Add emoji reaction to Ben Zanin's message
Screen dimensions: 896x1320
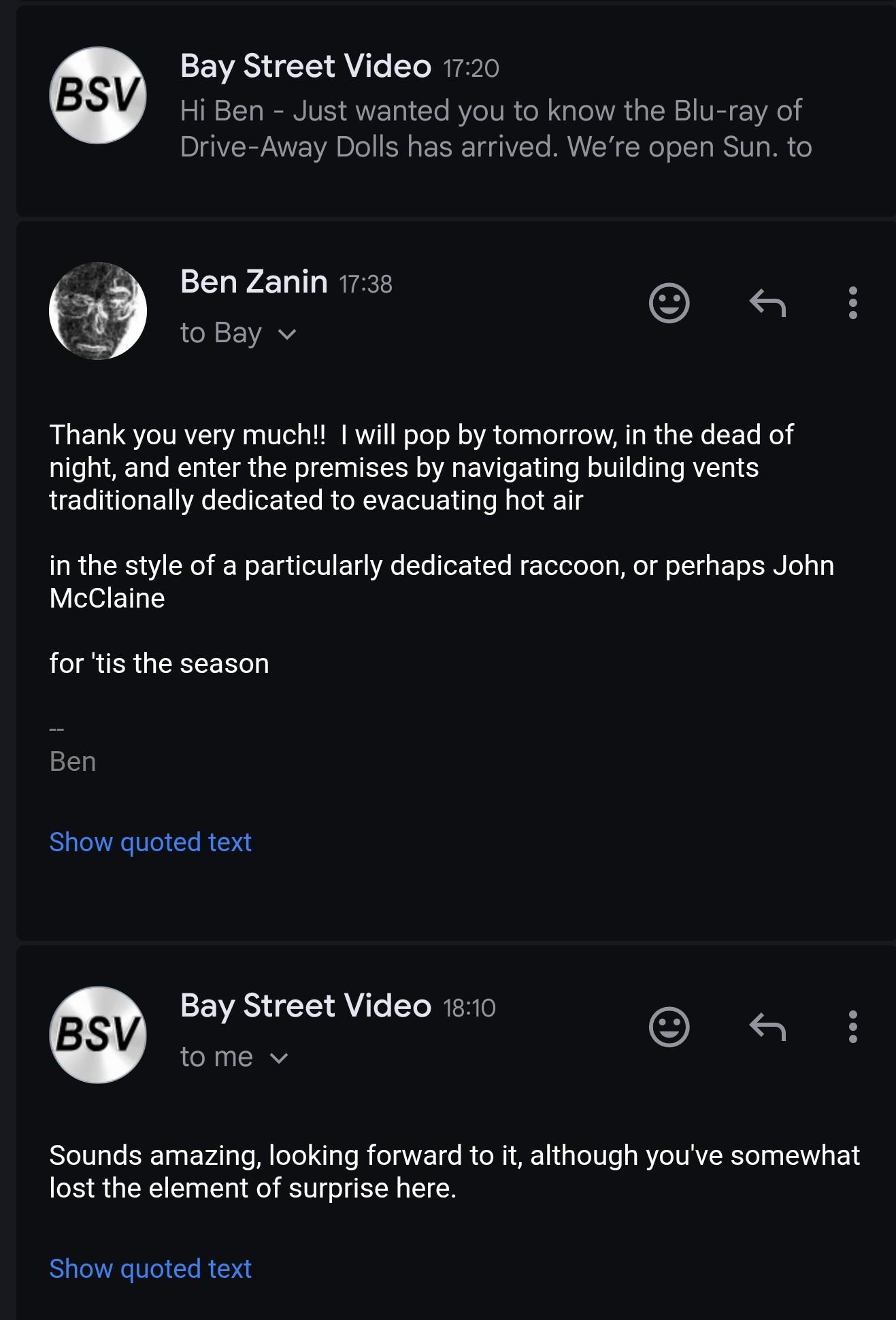(x=669, y=303)
